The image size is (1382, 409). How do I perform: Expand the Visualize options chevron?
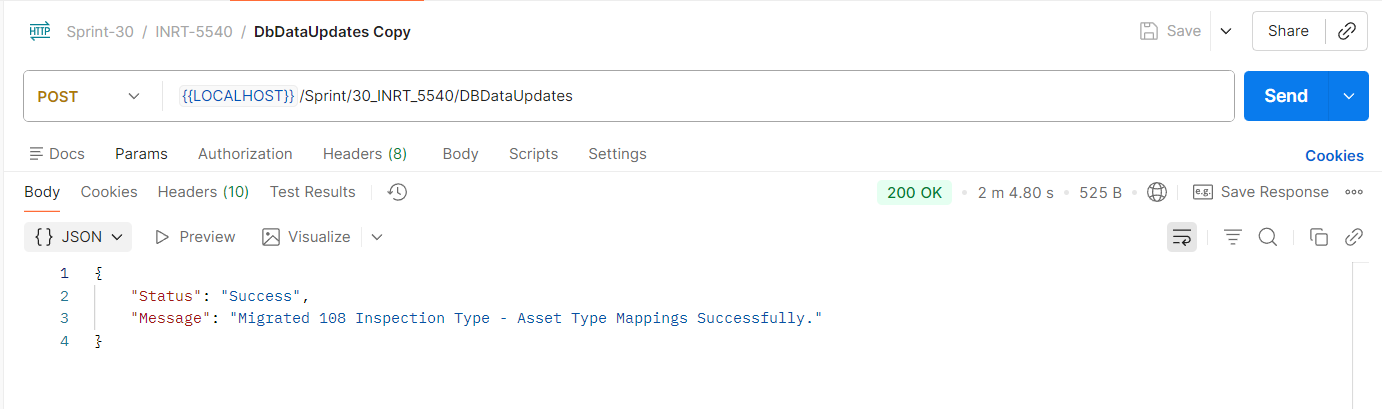coord(376,237)
